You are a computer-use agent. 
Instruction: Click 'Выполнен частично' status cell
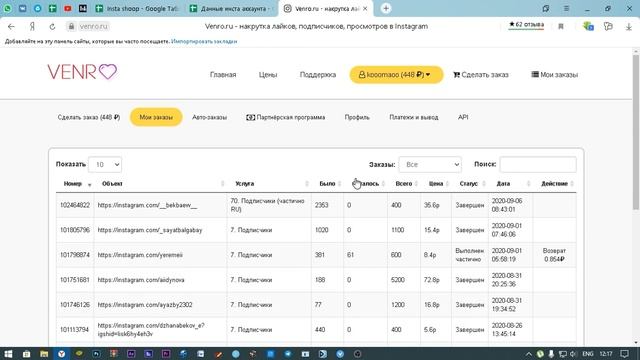click(470, 255)
